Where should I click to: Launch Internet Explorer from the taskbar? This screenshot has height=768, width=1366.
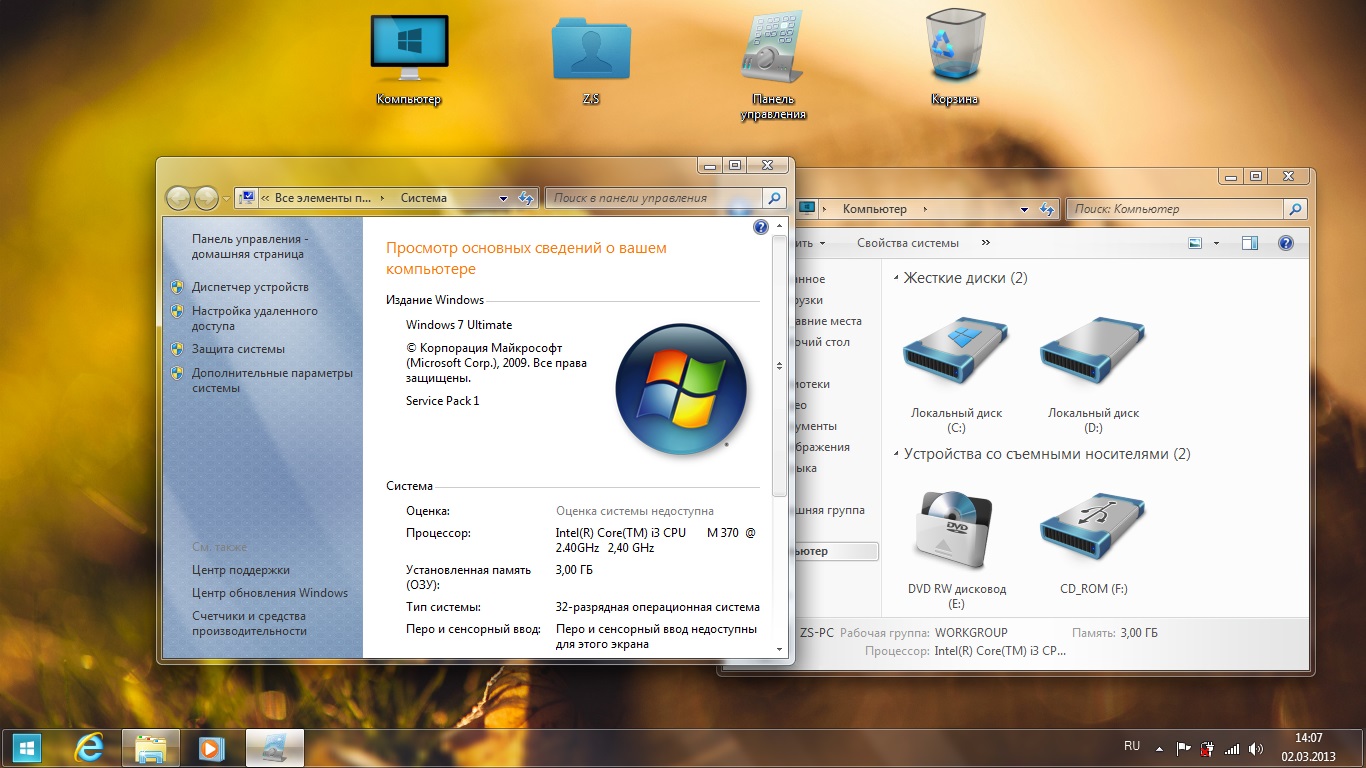[90, 748]
